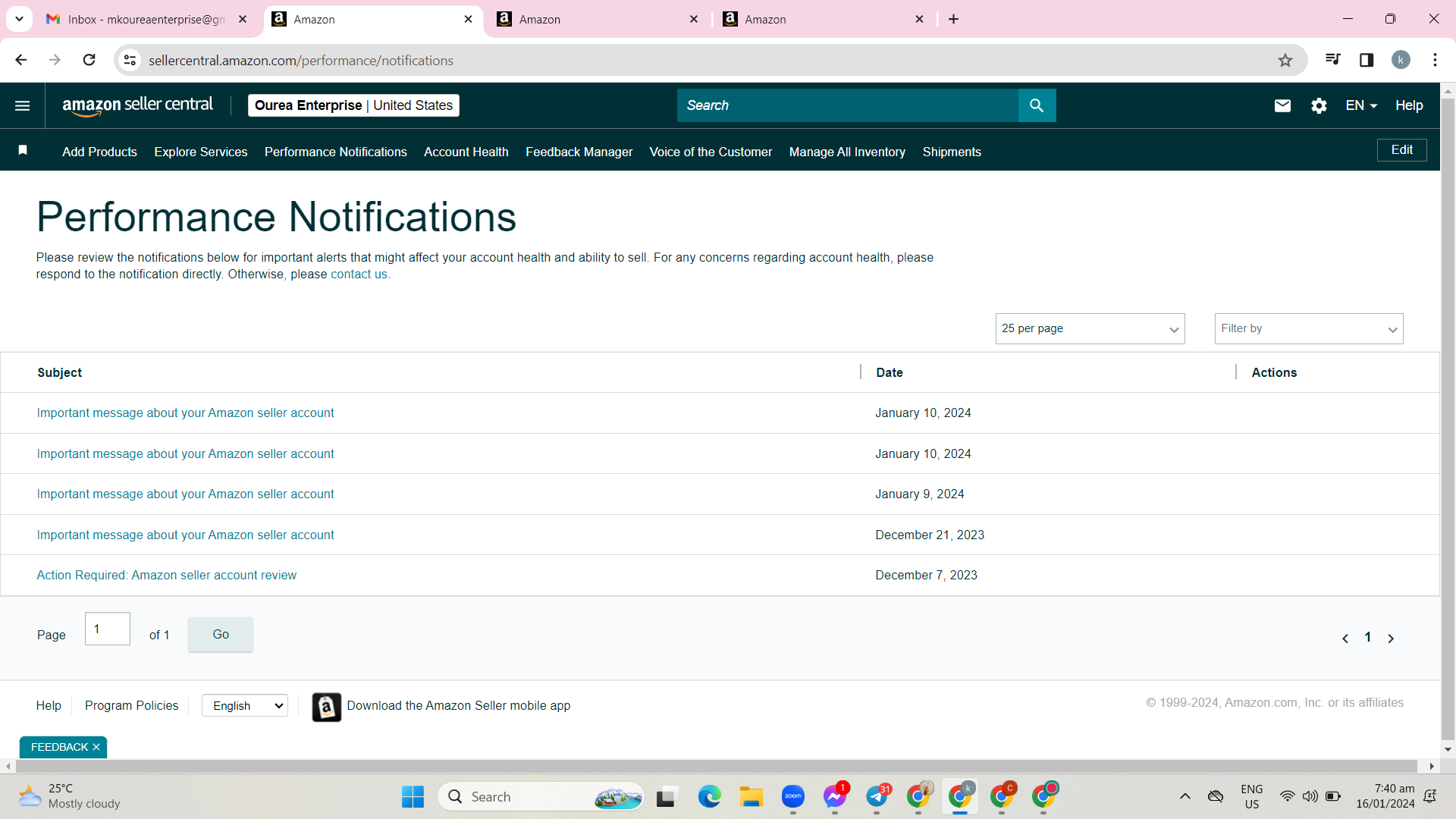
Task: Click the Amazon Seller Central logo
Action: click(x=137, y=105)
